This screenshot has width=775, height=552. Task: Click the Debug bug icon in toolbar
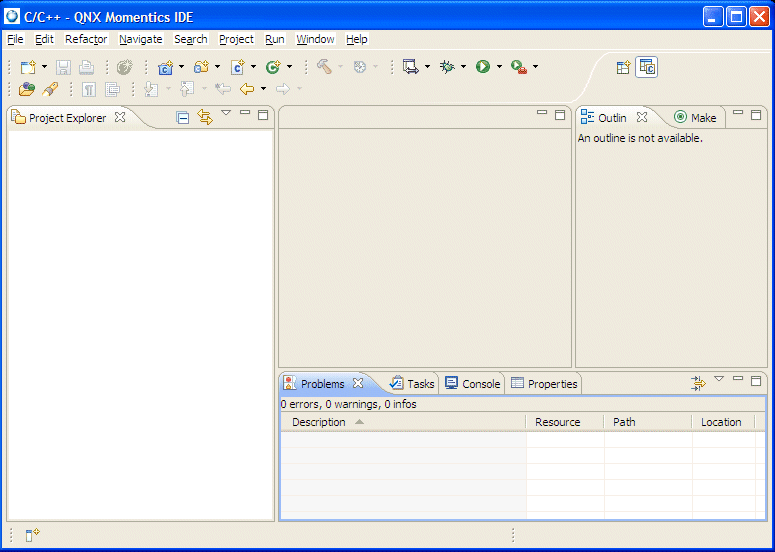pyautogui.click(x=447, y=67)
